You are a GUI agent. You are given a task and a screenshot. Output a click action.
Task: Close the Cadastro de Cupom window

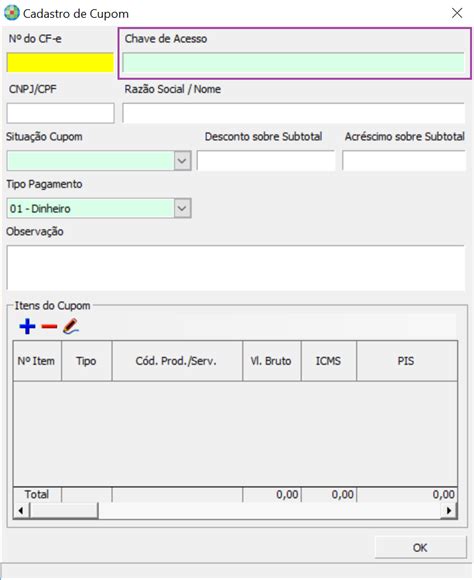[457, 13]
